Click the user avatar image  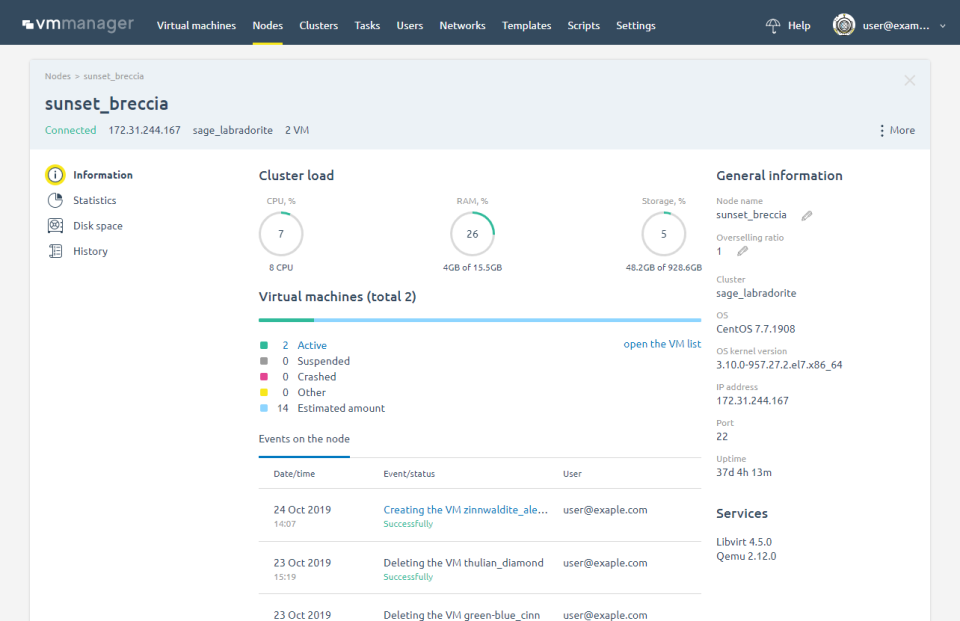tap(843, 25)
